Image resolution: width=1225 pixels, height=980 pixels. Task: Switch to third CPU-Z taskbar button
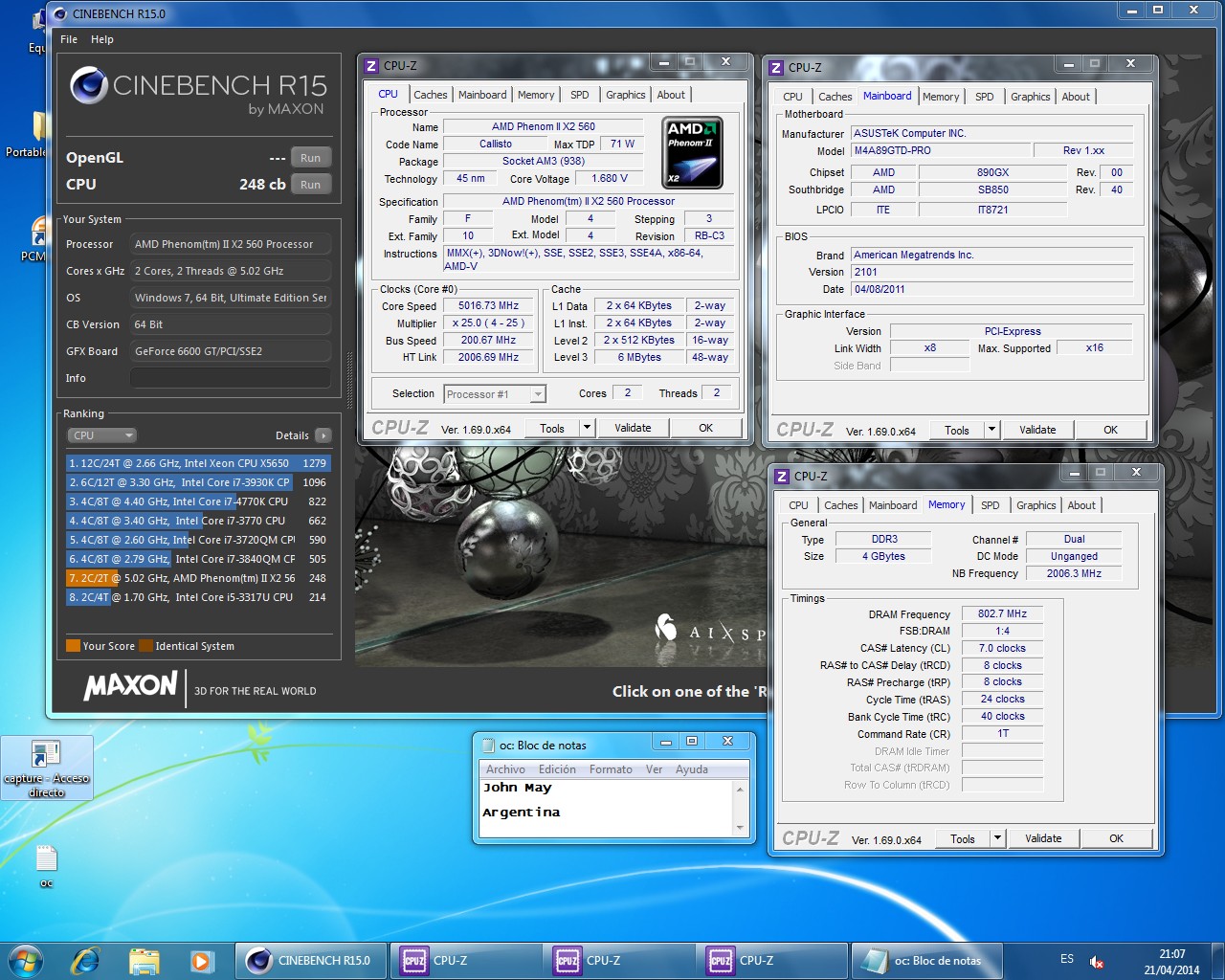pos(772,960)
